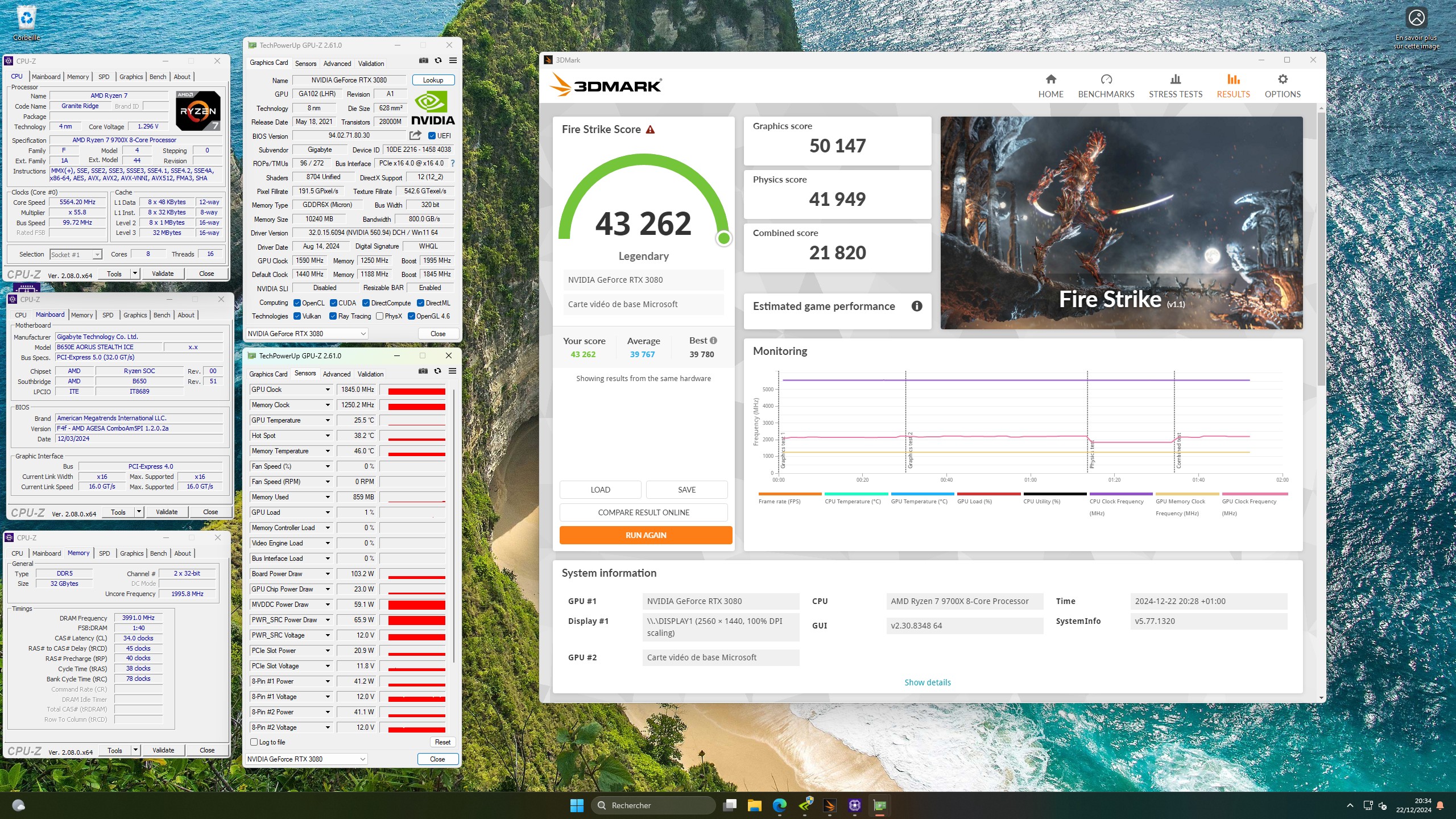This screenshot has width=1456, height=819.
Task: Click the 3DMark taskbar icon
Action: coord(829,805)
